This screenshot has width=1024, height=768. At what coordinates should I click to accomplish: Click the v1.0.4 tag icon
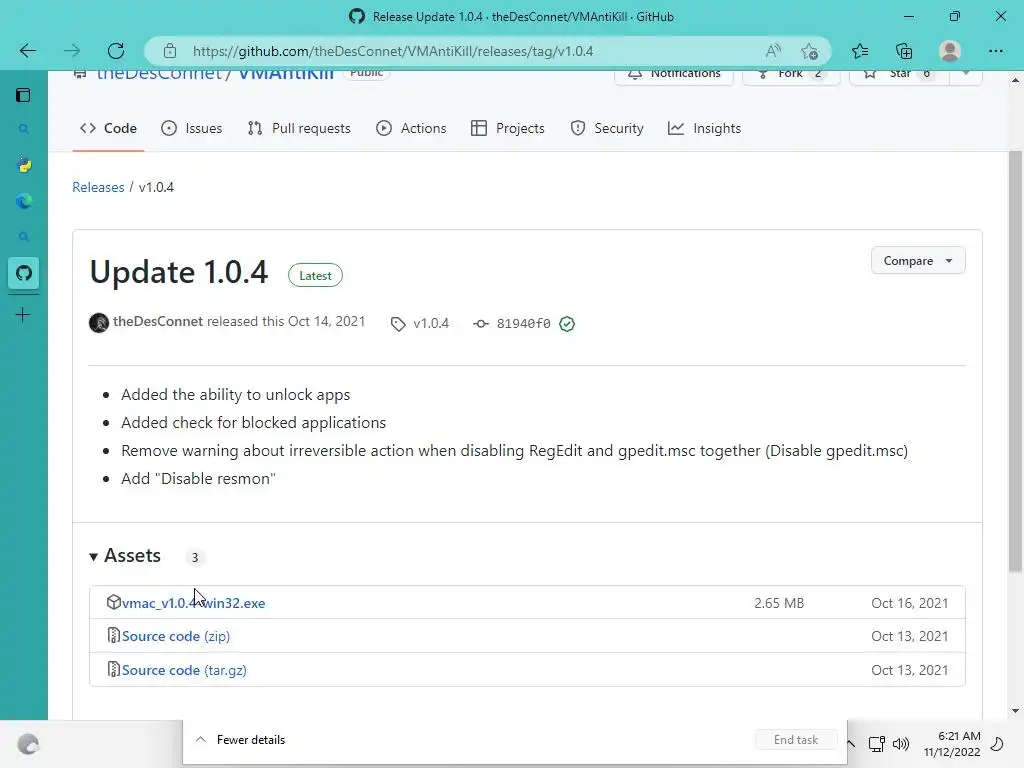coord(398,324)
